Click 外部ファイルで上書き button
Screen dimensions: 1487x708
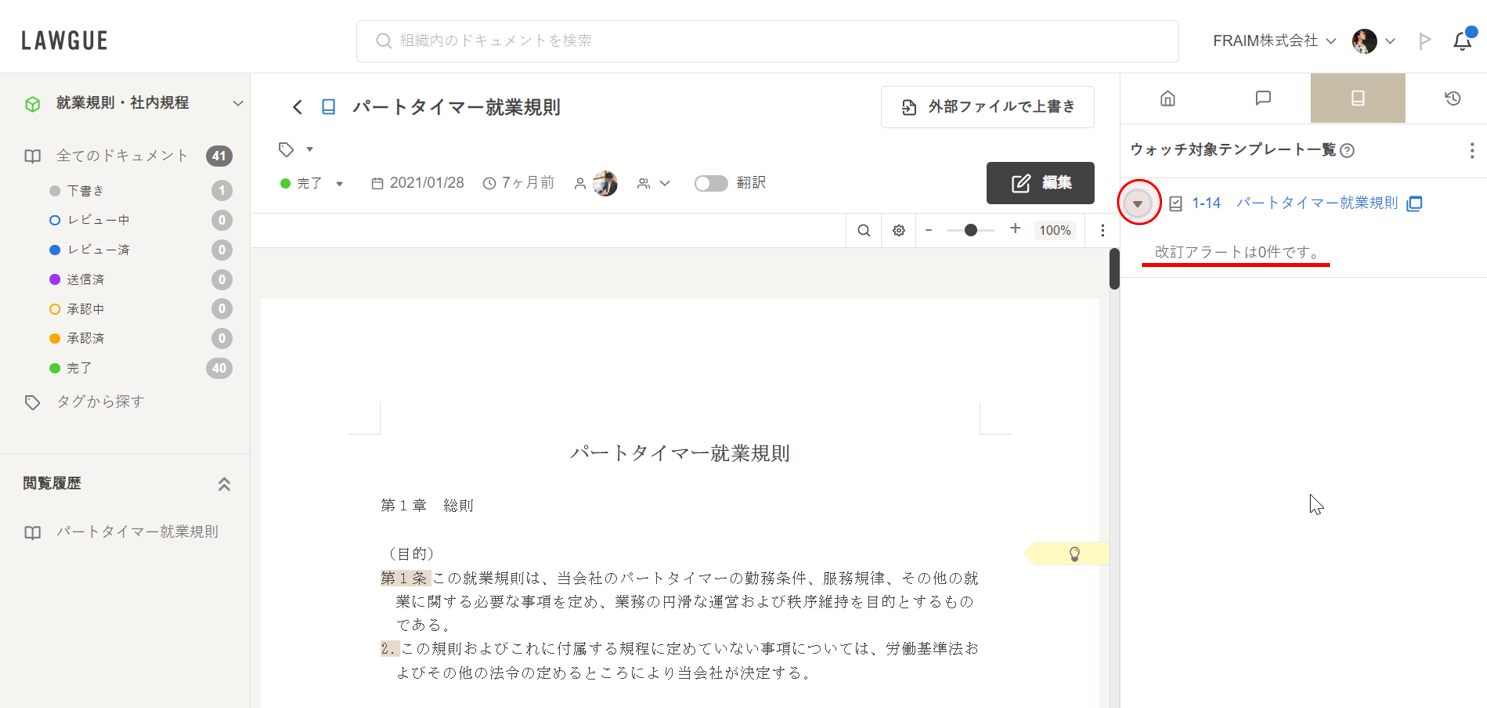click(x=987, y=107)
